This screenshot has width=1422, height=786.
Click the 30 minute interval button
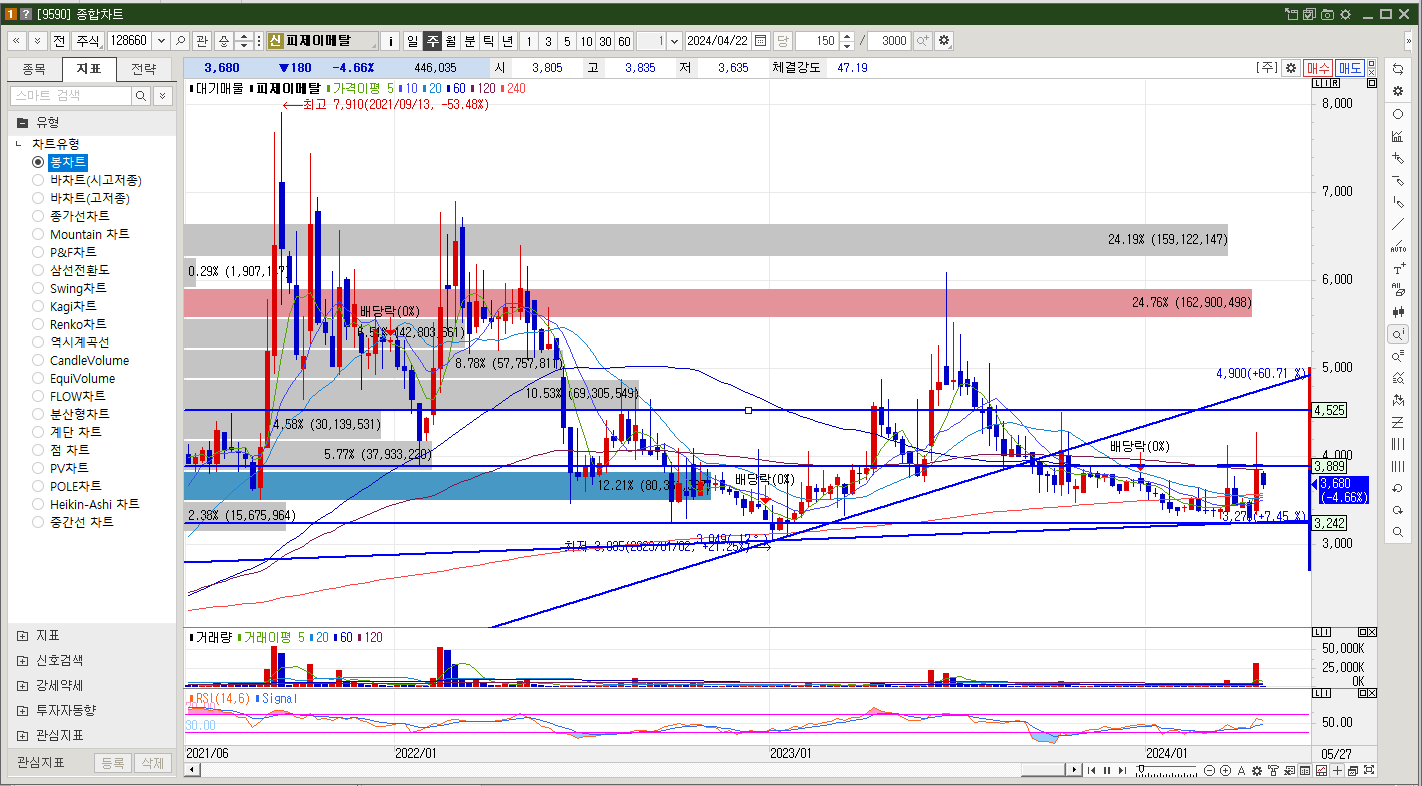tap(605, 41)
